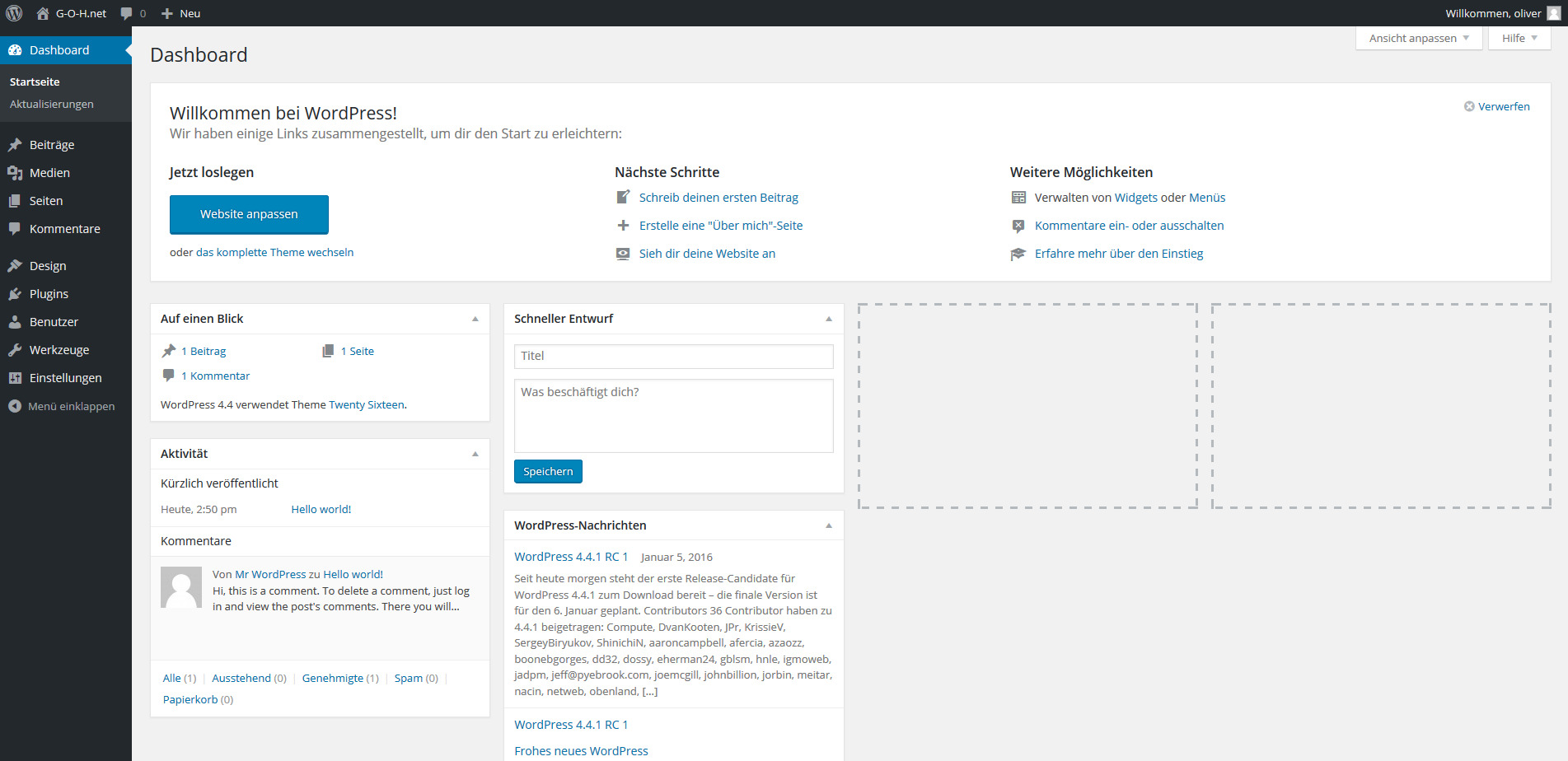
Task: Click the WordPress logo in admin bar
Action: (14, 13)
